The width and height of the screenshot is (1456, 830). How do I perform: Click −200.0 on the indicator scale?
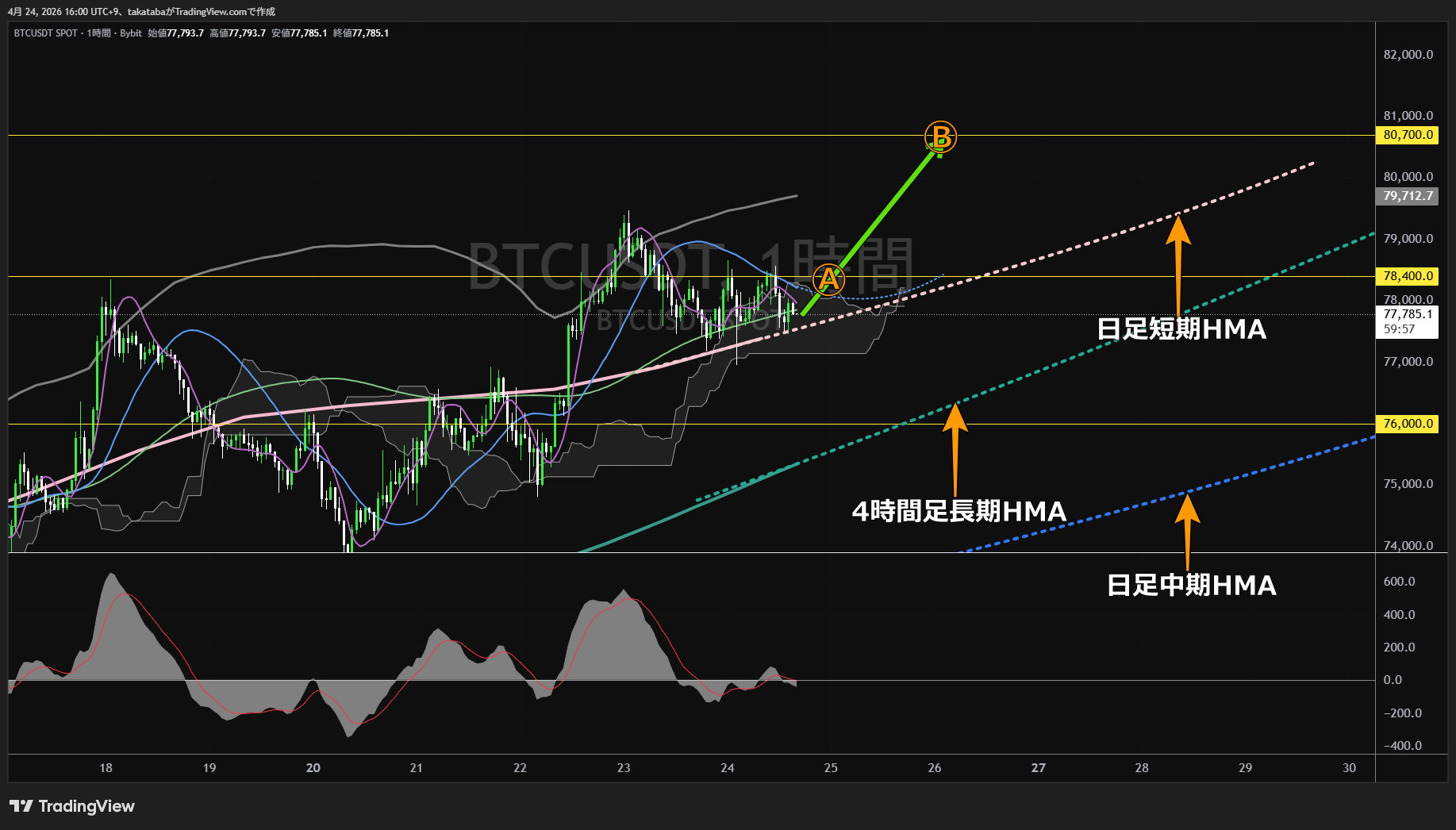1402,713
